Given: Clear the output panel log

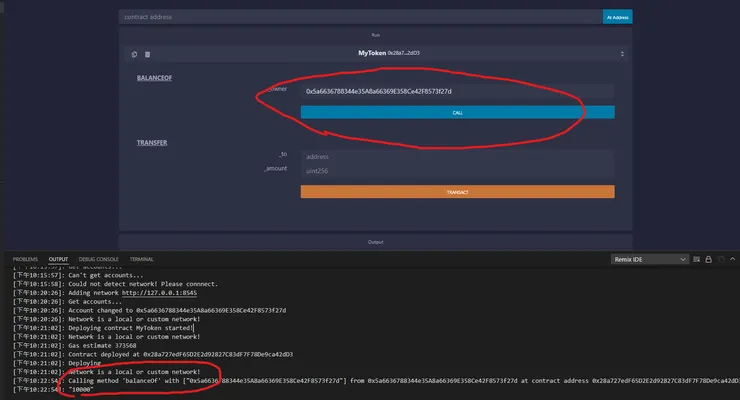Looking at the screenshot, I should coord(696,259).
